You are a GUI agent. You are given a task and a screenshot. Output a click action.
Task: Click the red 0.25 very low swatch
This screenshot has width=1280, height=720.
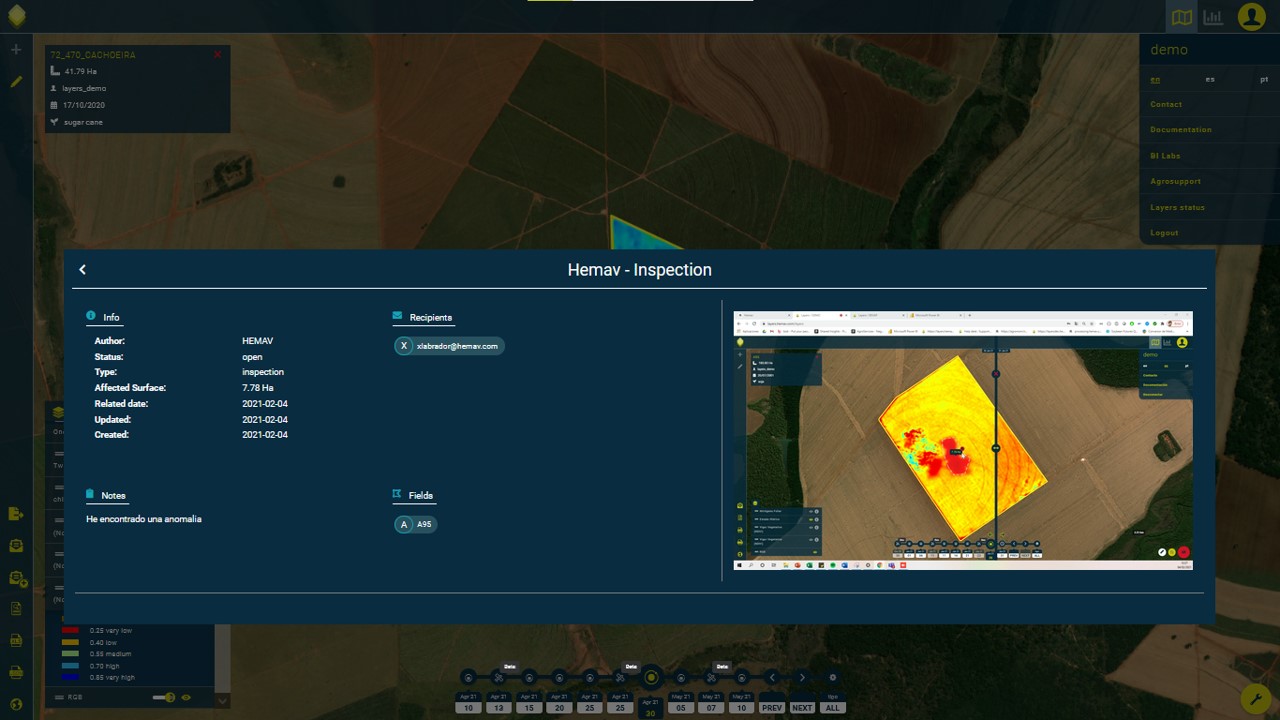pyautogui.click(x=70, y=631)
